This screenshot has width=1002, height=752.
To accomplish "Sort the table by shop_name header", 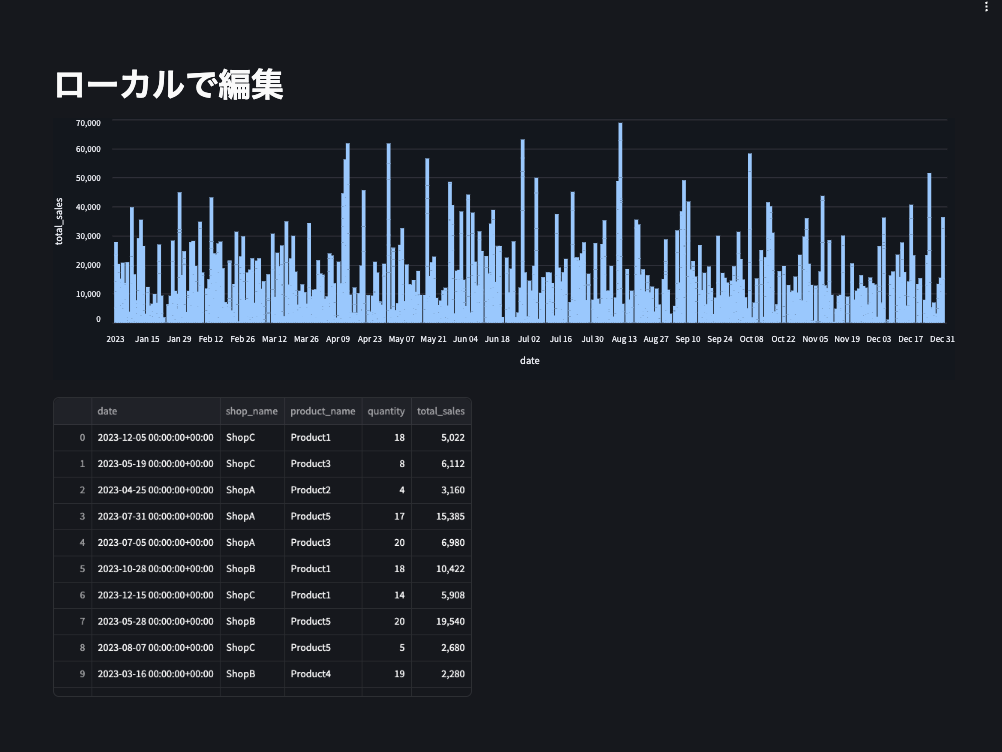I will tap(251, 411).
